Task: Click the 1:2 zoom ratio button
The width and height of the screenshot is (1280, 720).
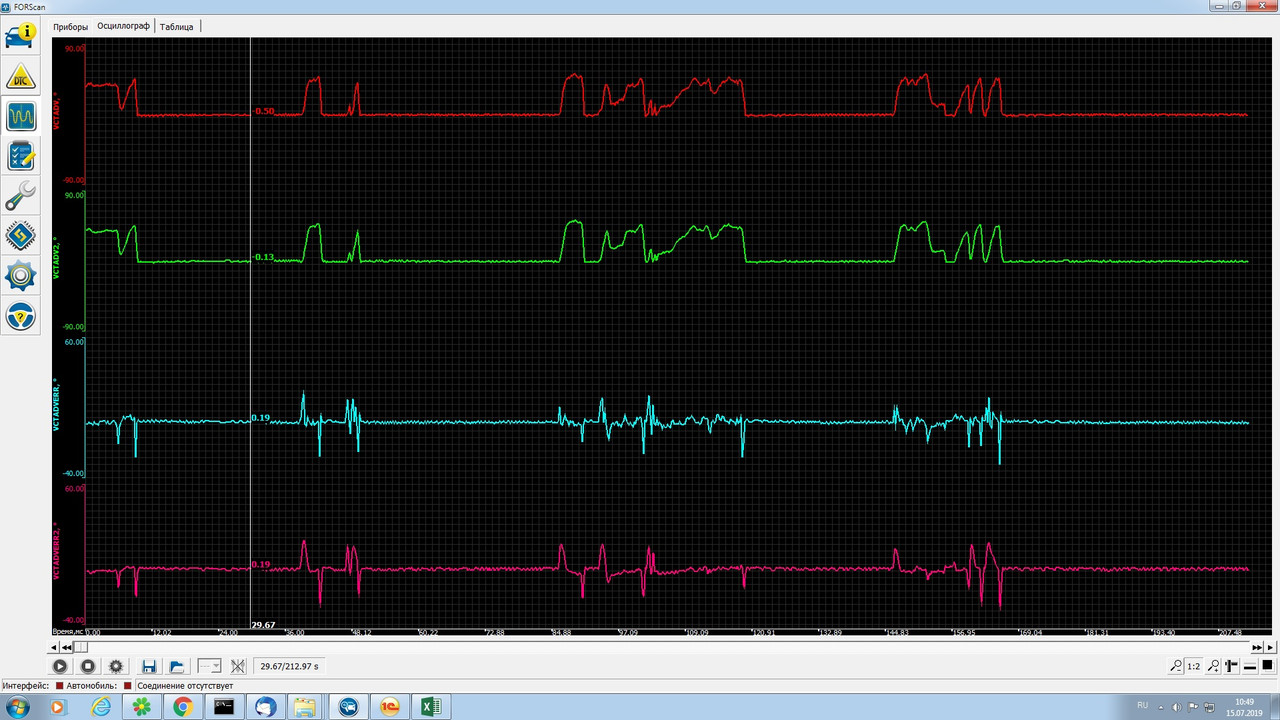Action: 1194,666
